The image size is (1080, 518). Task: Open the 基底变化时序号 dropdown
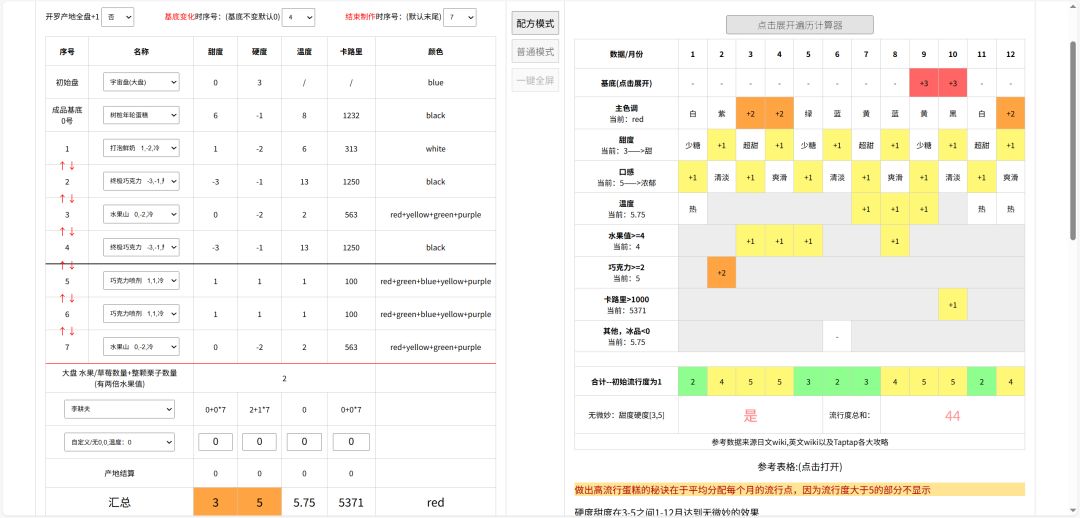pyautogui.click(x=298, y=18)
